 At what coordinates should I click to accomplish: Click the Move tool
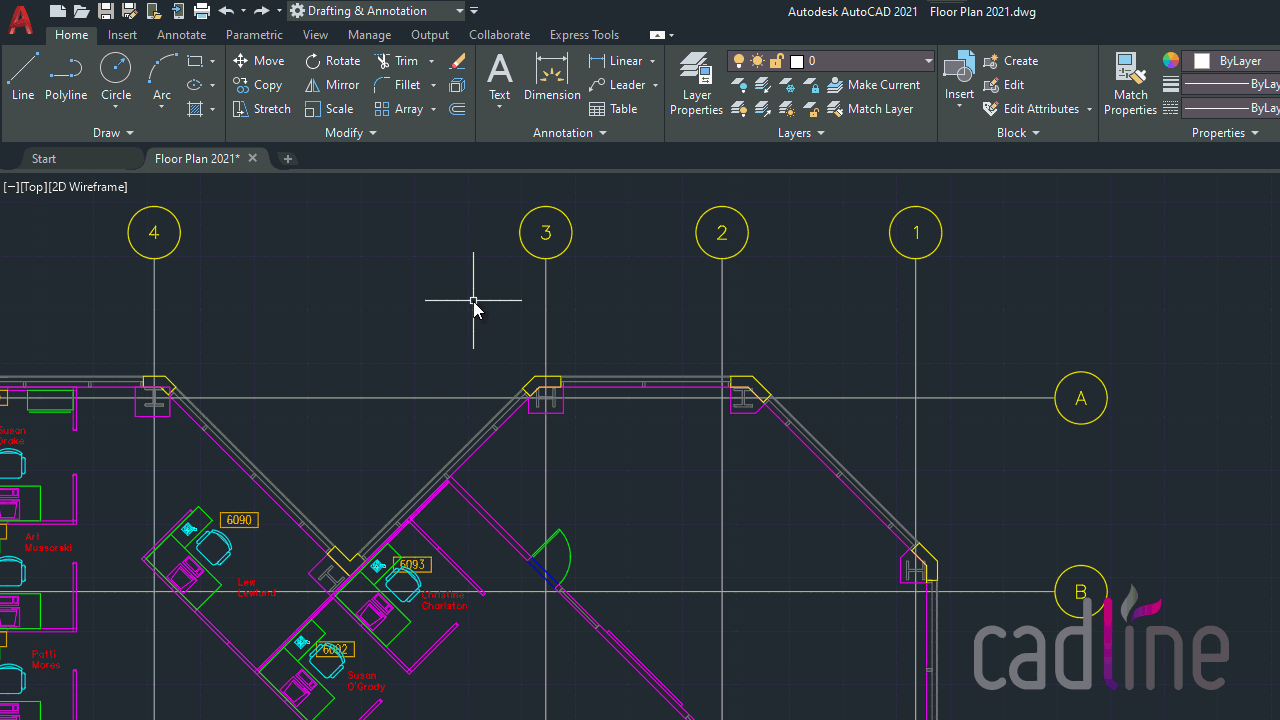pos(259,60)
